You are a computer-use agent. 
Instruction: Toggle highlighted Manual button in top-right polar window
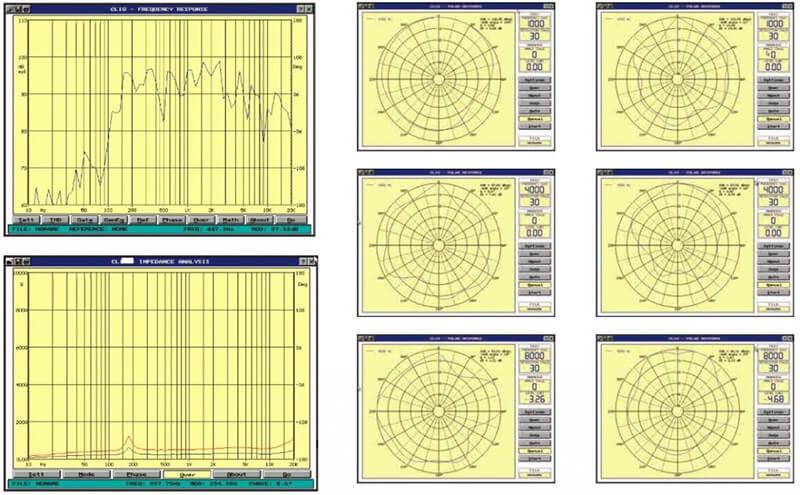pyautogui.click(x=773, y=119)
